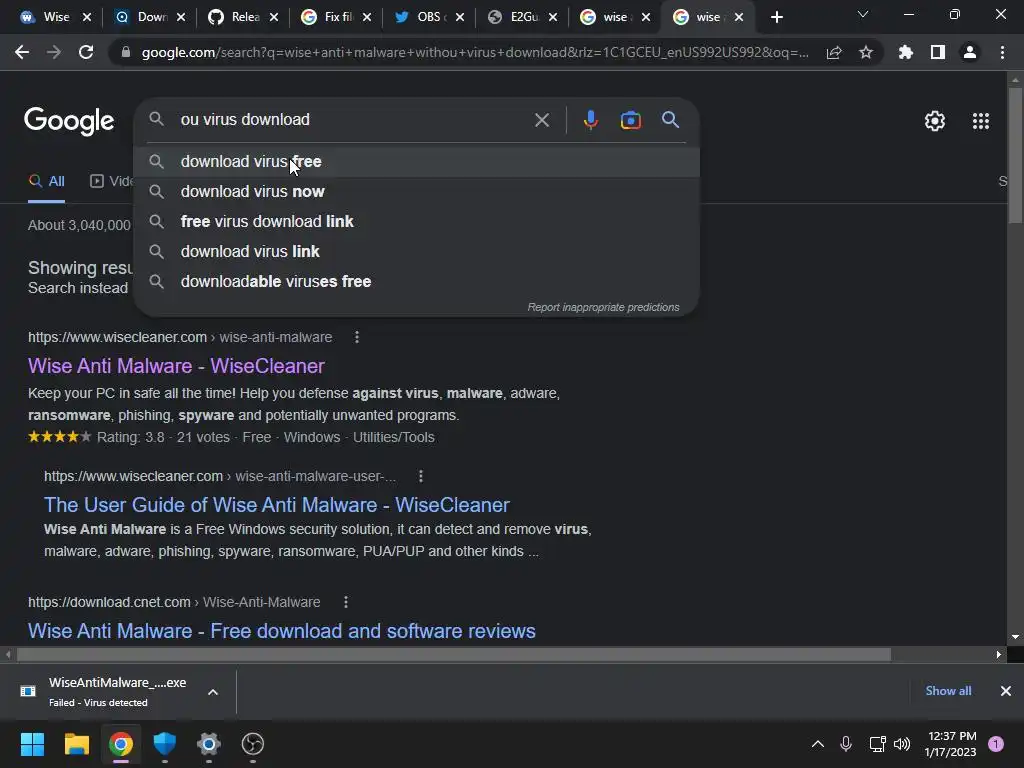Viewport: 1024px width, 768px height.
Task: Open more options for download.cnet.com result
Action: coord(345,602)
